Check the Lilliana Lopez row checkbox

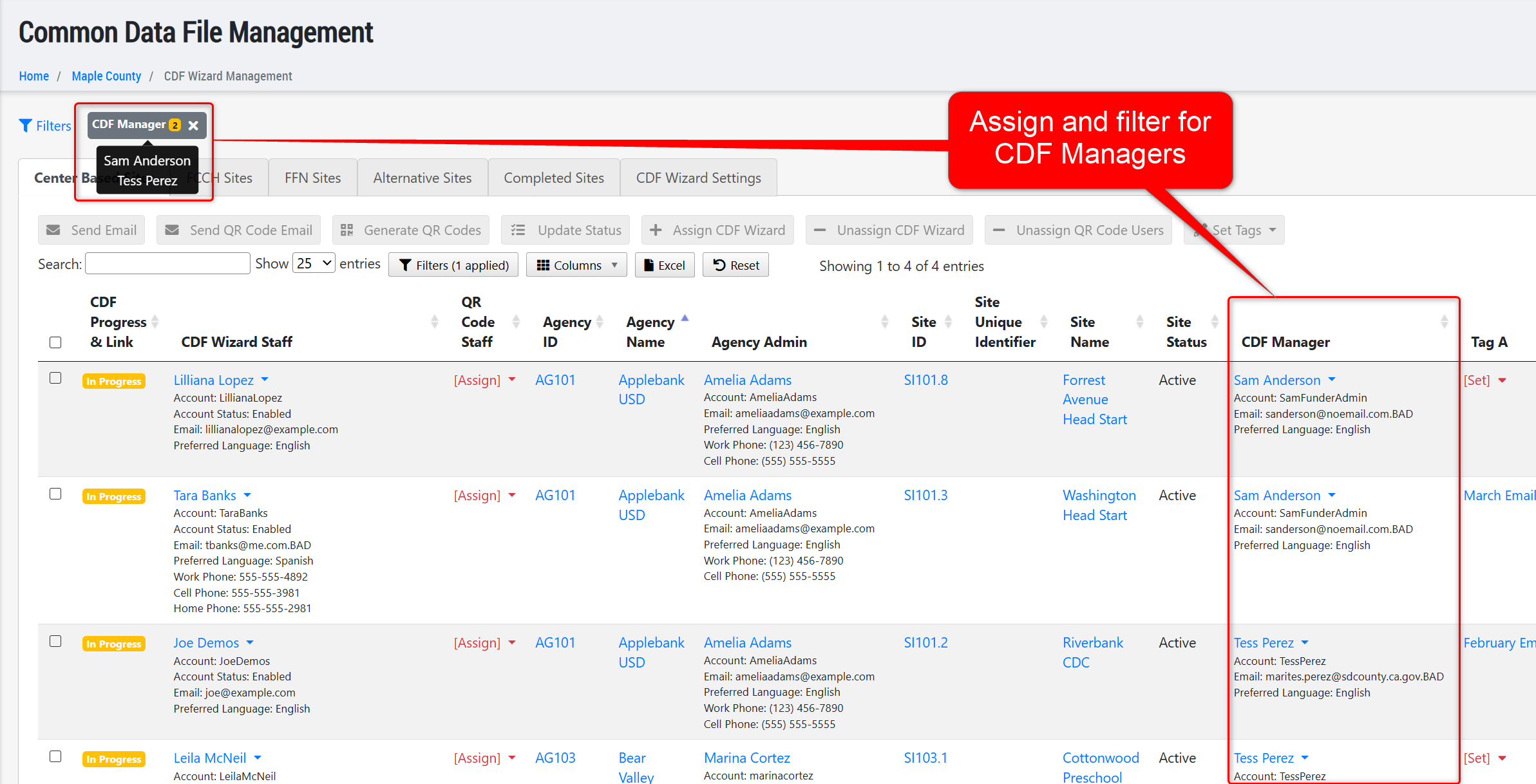pos(55,378)
